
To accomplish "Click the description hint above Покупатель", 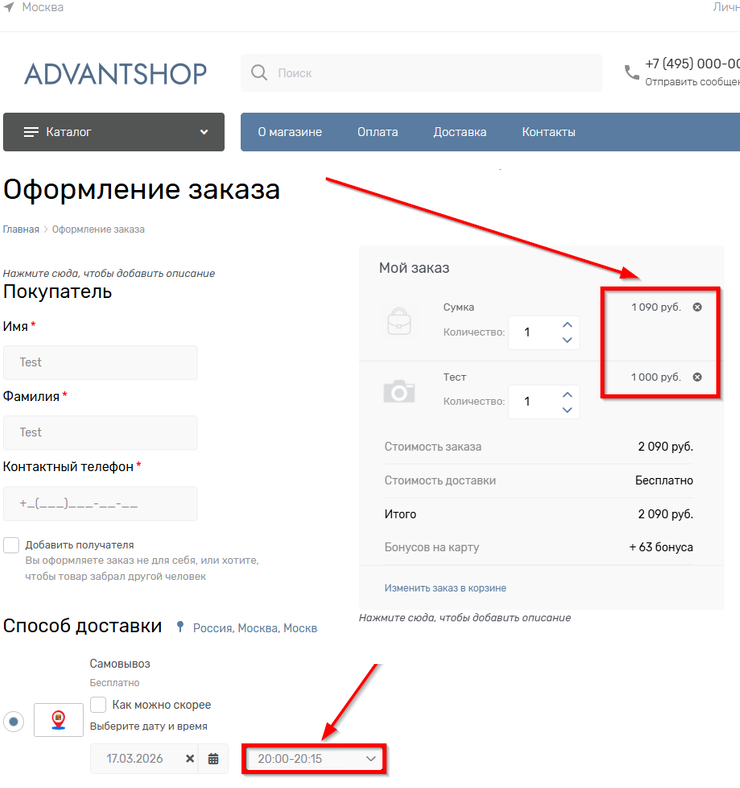I will click(x=109, y=273).
